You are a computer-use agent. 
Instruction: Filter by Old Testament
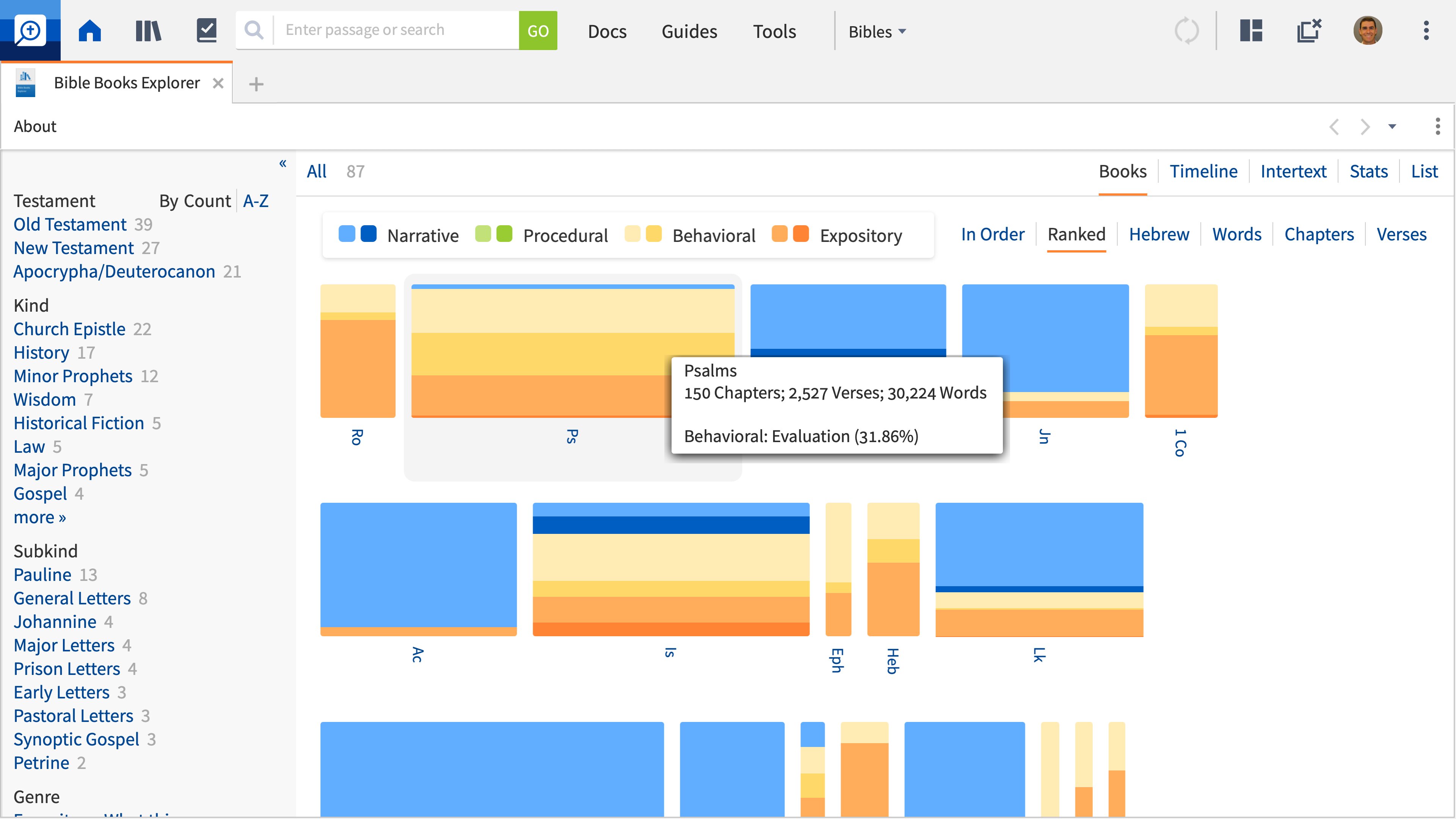point(70,224)
